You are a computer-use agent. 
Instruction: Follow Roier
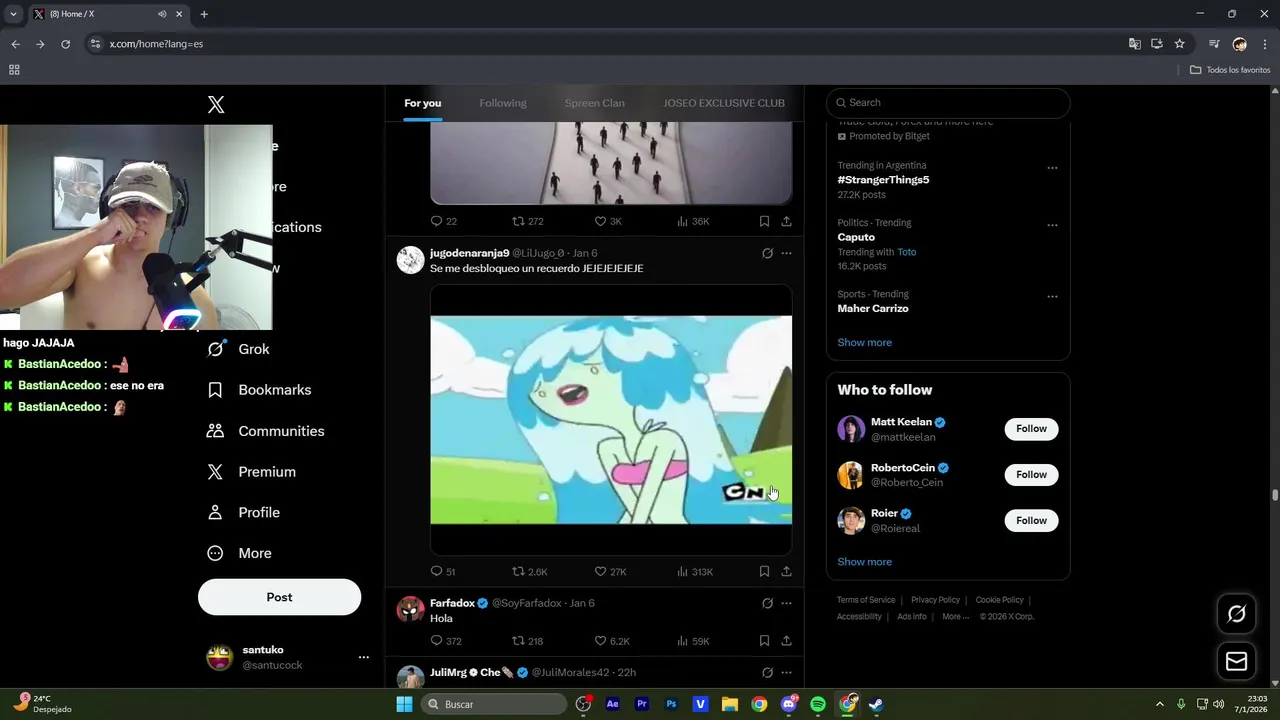[x=1031, y=521]
